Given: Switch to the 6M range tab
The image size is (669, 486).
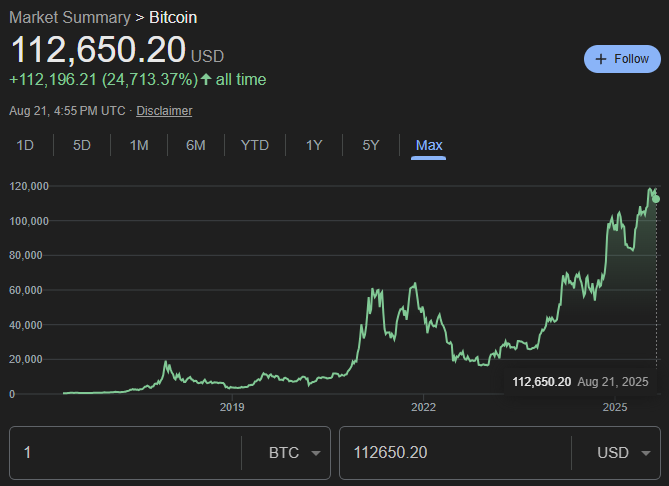Looking at the screenshot, I should click(x=196, y=146).
